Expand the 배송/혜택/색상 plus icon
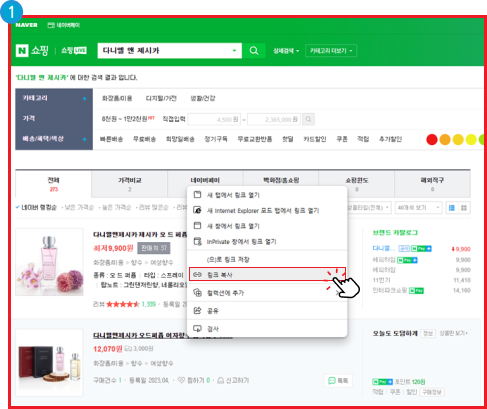The image size is (487, 409). point(85,139)
